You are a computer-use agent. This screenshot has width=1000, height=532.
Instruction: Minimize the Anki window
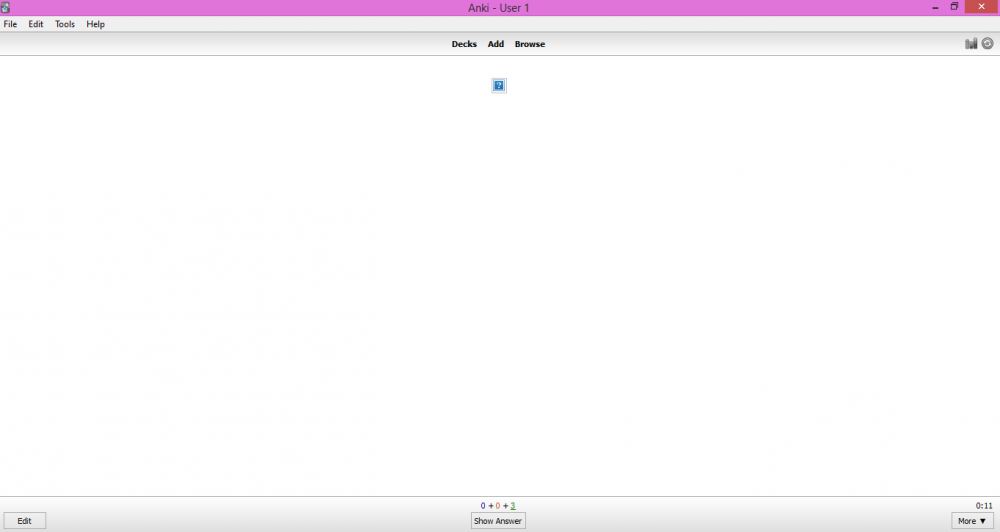click(934, 7)
